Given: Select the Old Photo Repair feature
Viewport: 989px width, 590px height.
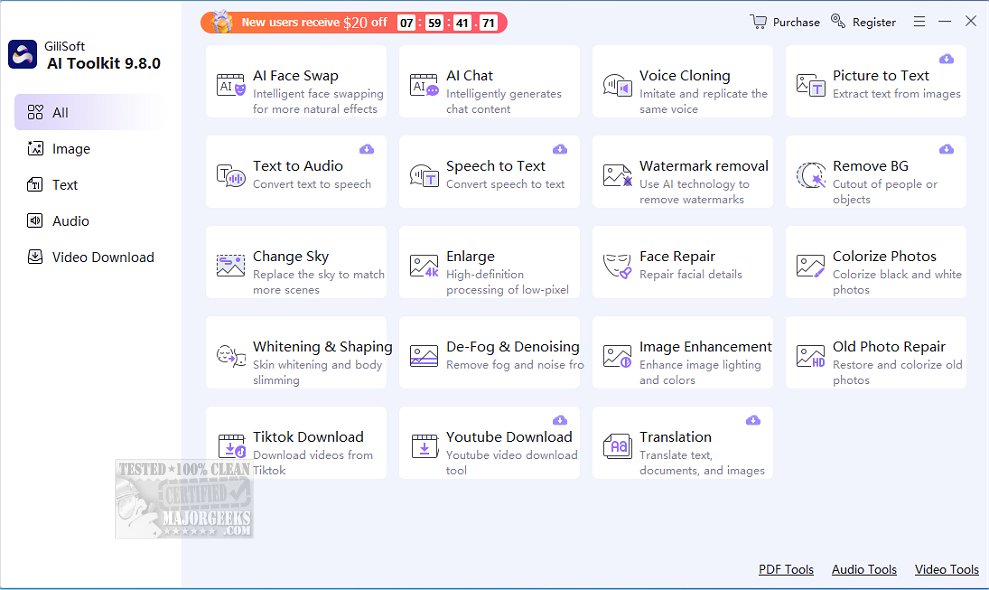Looking at the screenshot, I should pos(876,352).
